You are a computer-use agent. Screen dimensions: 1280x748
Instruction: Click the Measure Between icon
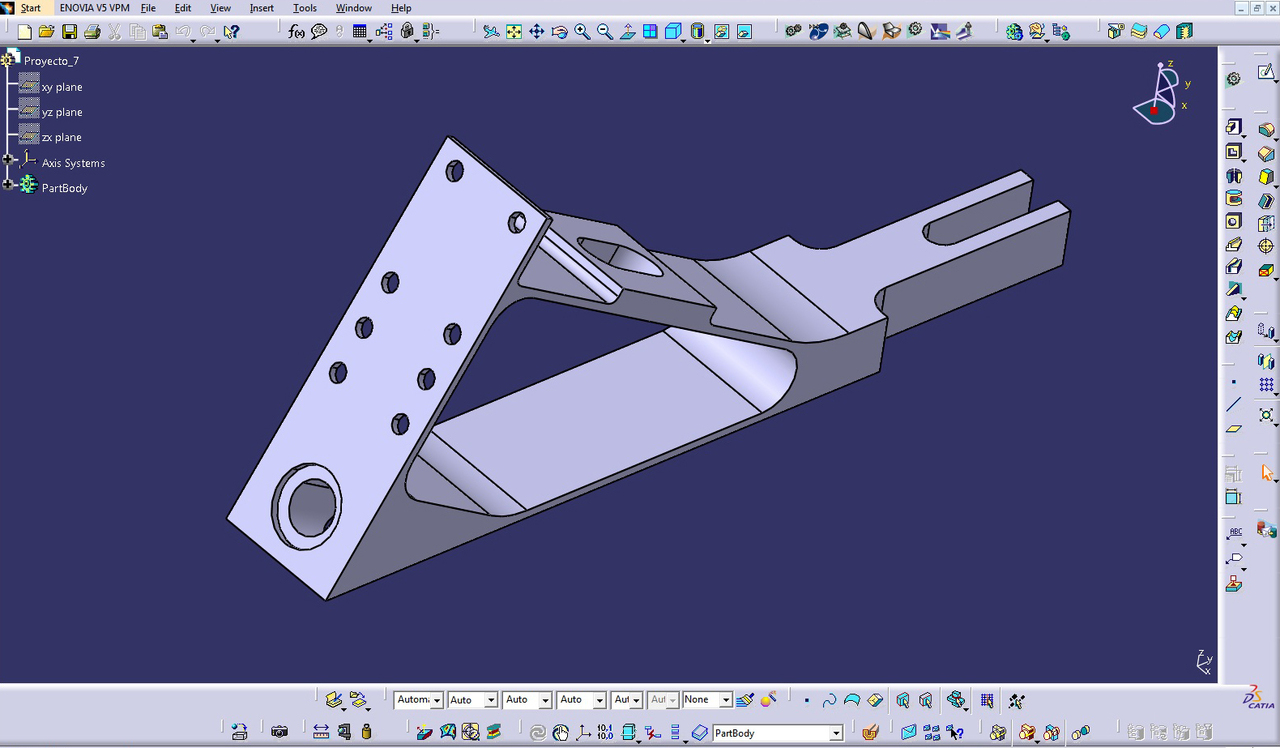(320, 732)
